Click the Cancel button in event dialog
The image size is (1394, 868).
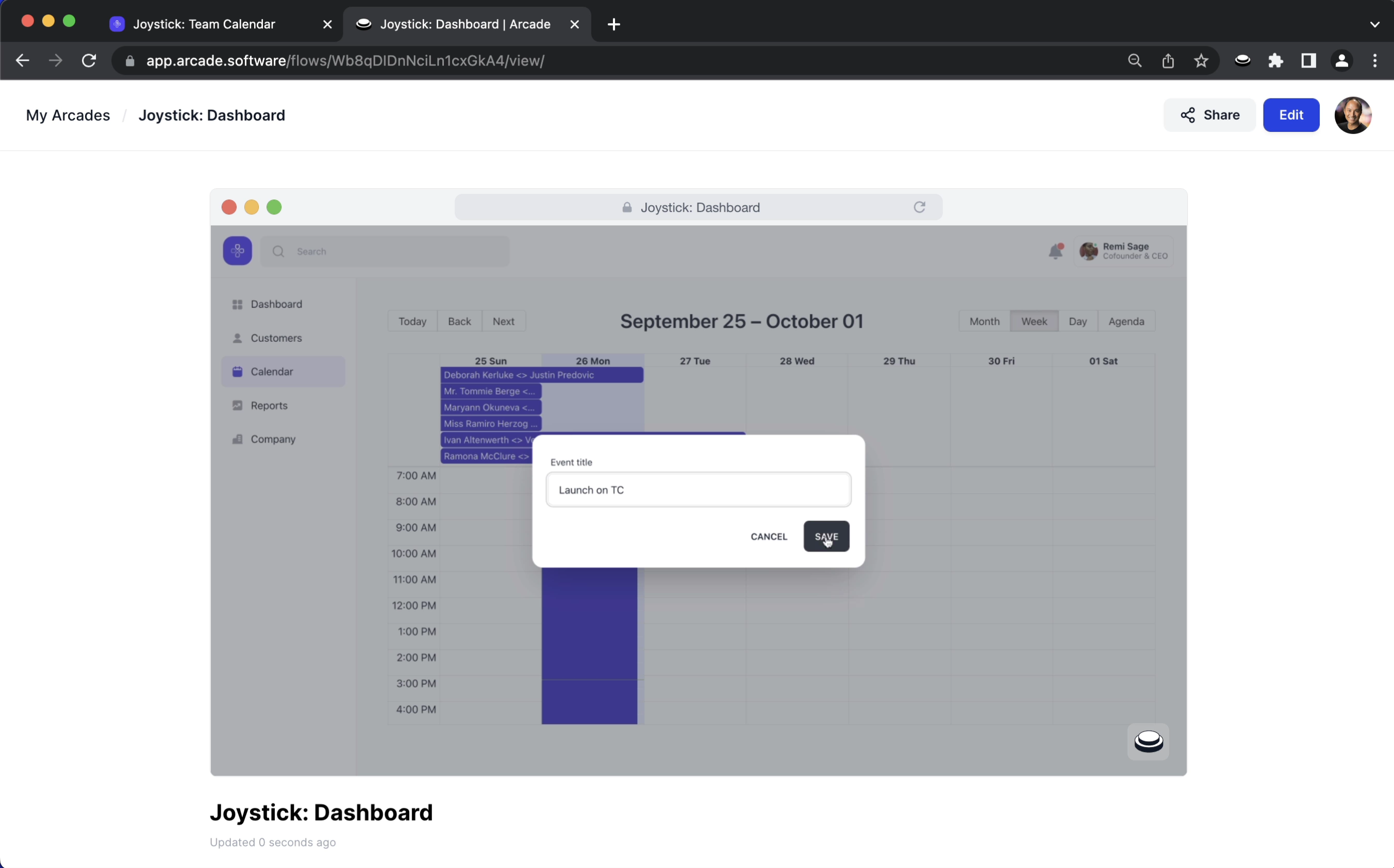point(768,536)
